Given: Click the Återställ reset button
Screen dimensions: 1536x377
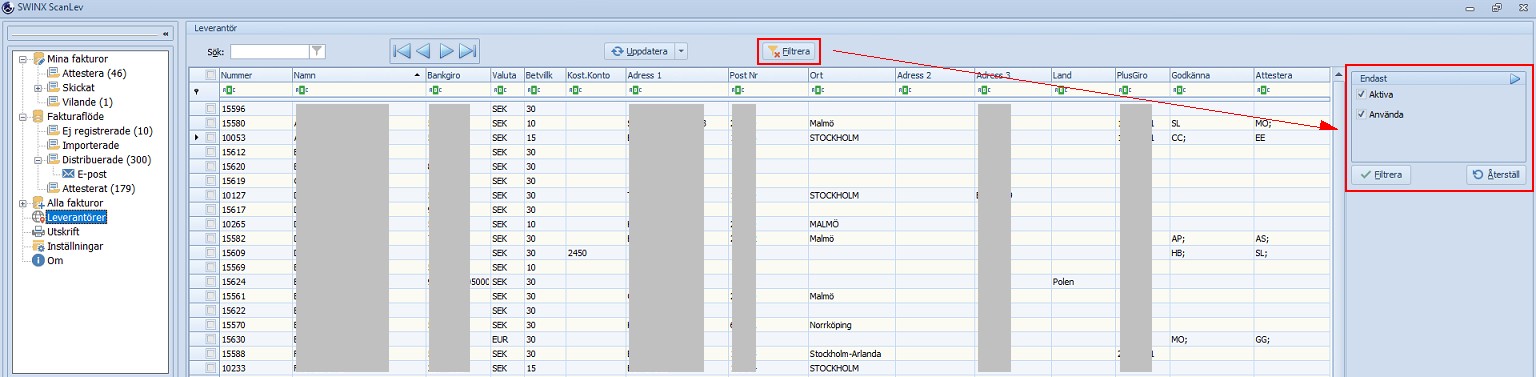Looking at the screenshot, I should coord(1496,175).
